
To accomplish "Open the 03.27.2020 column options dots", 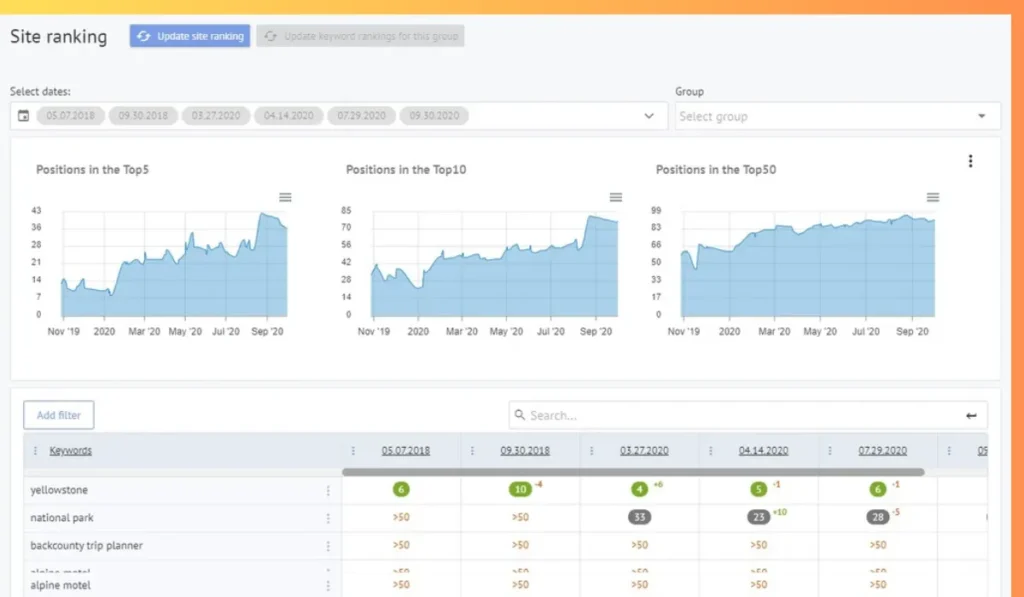I will point(592,451).
